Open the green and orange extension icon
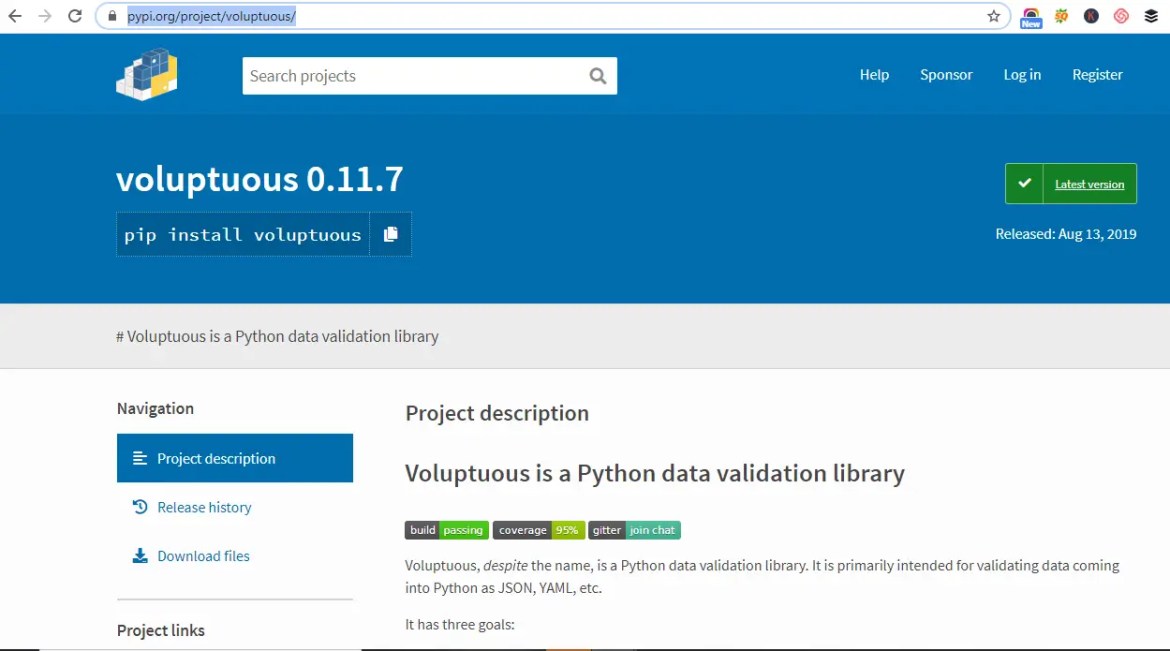 point(1061,16)
